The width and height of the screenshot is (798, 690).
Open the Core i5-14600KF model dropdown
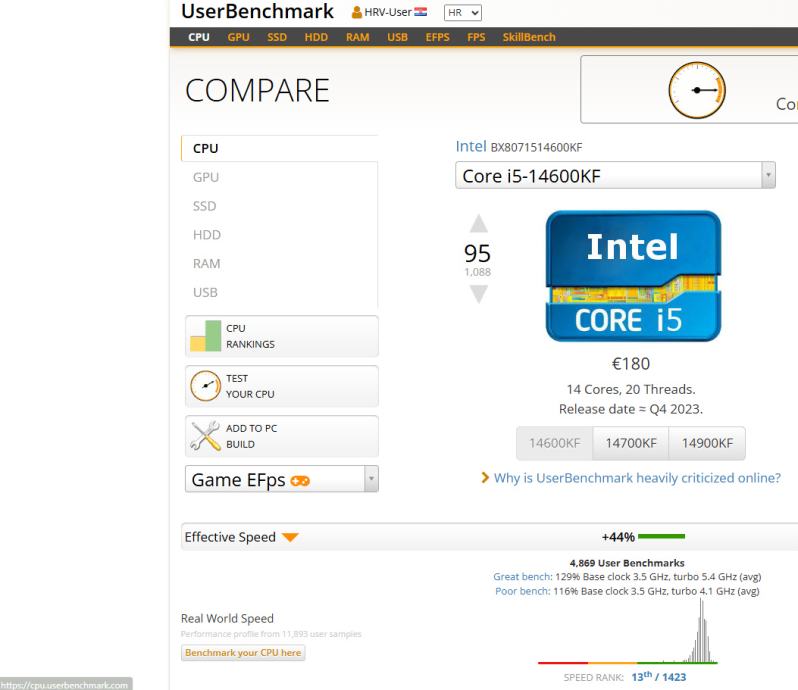[615, 176]
